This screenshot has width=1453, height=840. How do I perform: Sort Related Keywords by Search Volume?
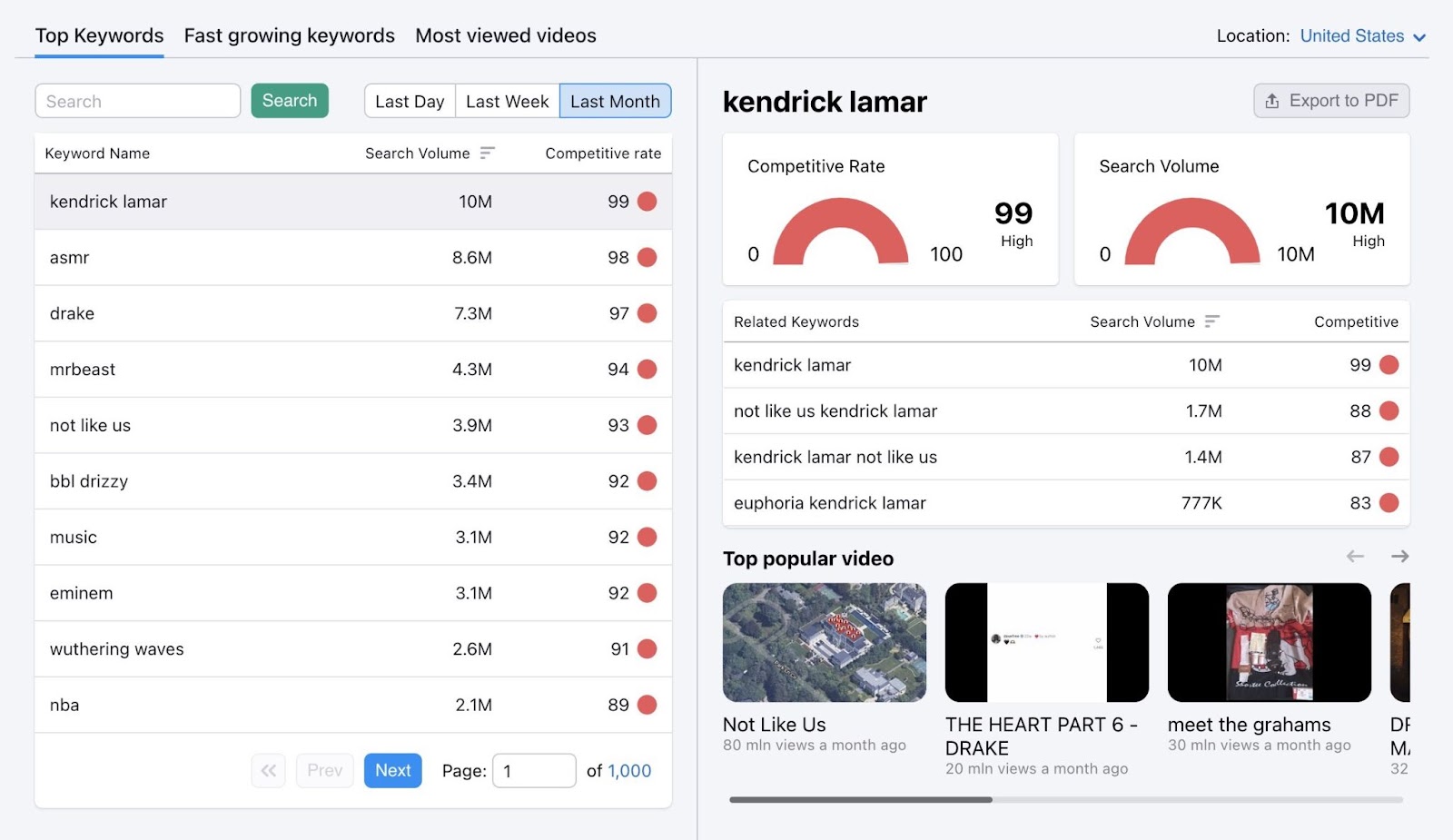click(1211, 321)
